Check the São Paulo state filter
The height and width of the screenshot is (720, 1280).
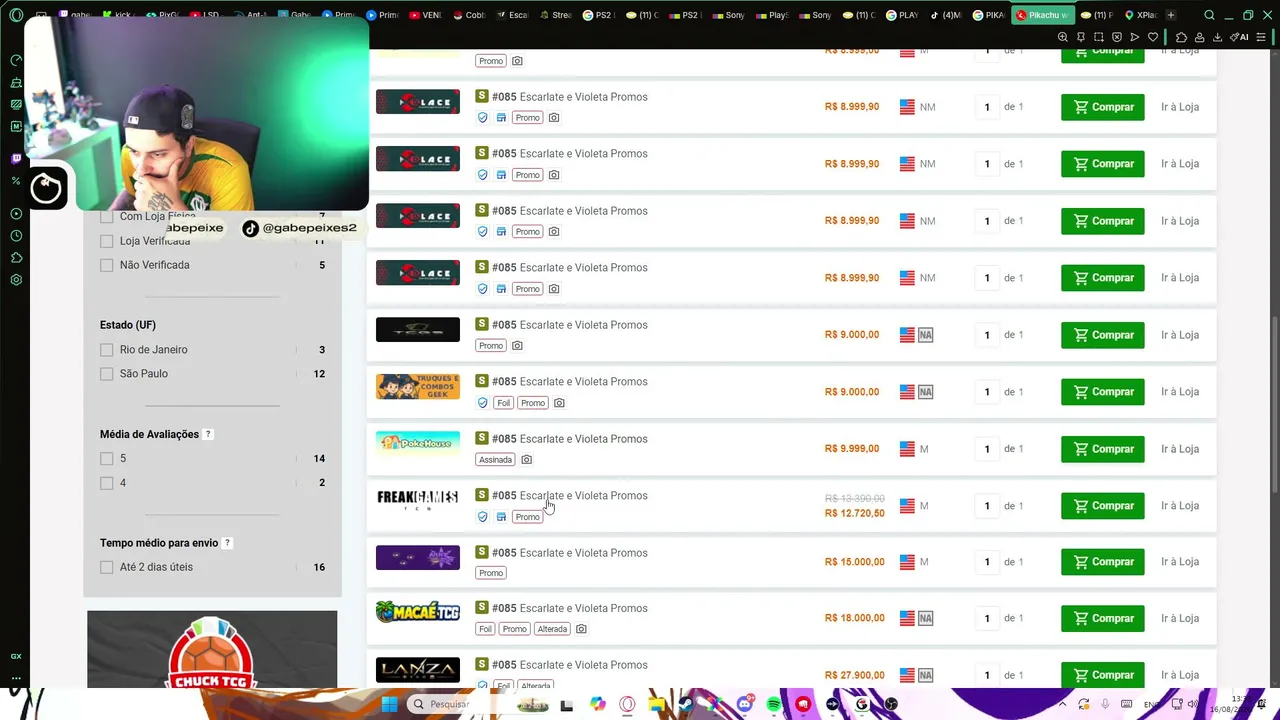tap(107, 374)
